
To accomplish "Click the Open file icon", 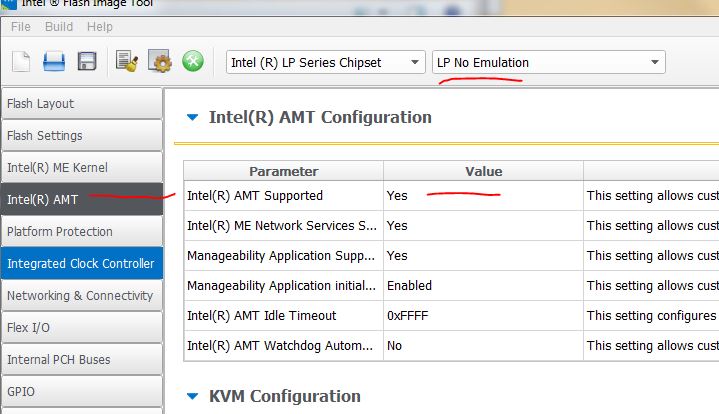I will click(x=54, y=61).
